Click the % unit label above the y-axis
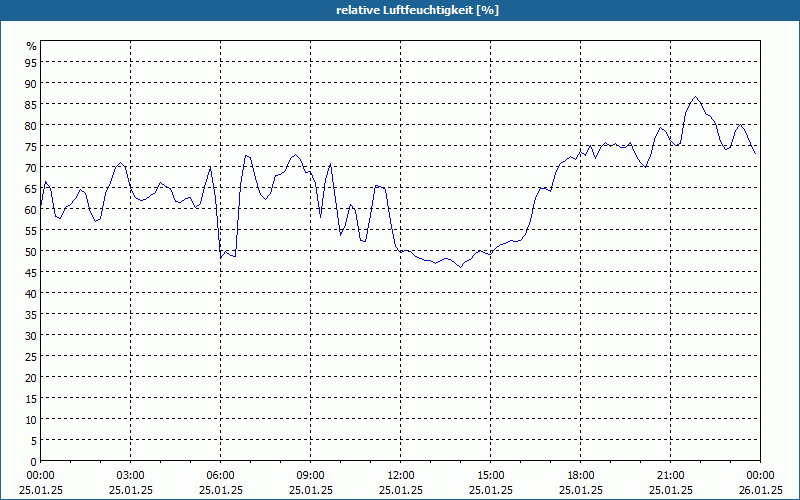Viewport: 800px width, 500px height. 32,46
